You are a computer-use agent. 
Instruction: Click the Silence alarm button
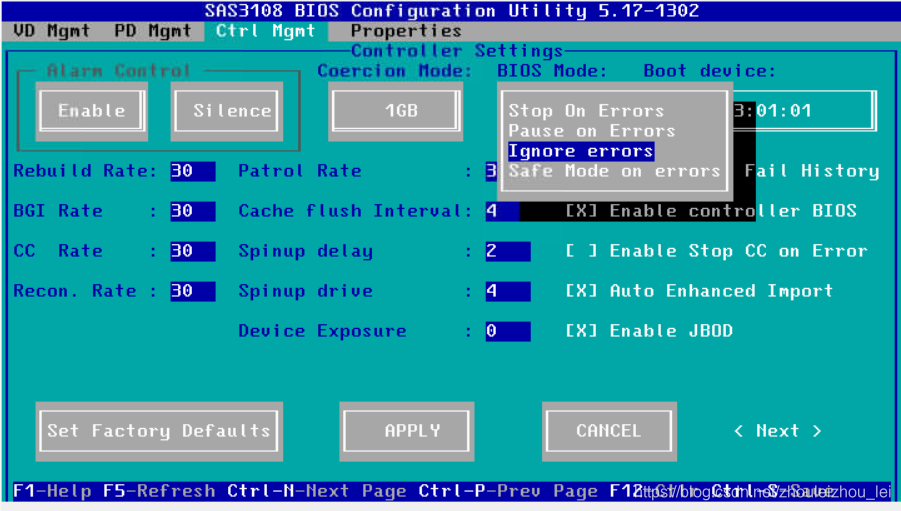click(227, 110)
